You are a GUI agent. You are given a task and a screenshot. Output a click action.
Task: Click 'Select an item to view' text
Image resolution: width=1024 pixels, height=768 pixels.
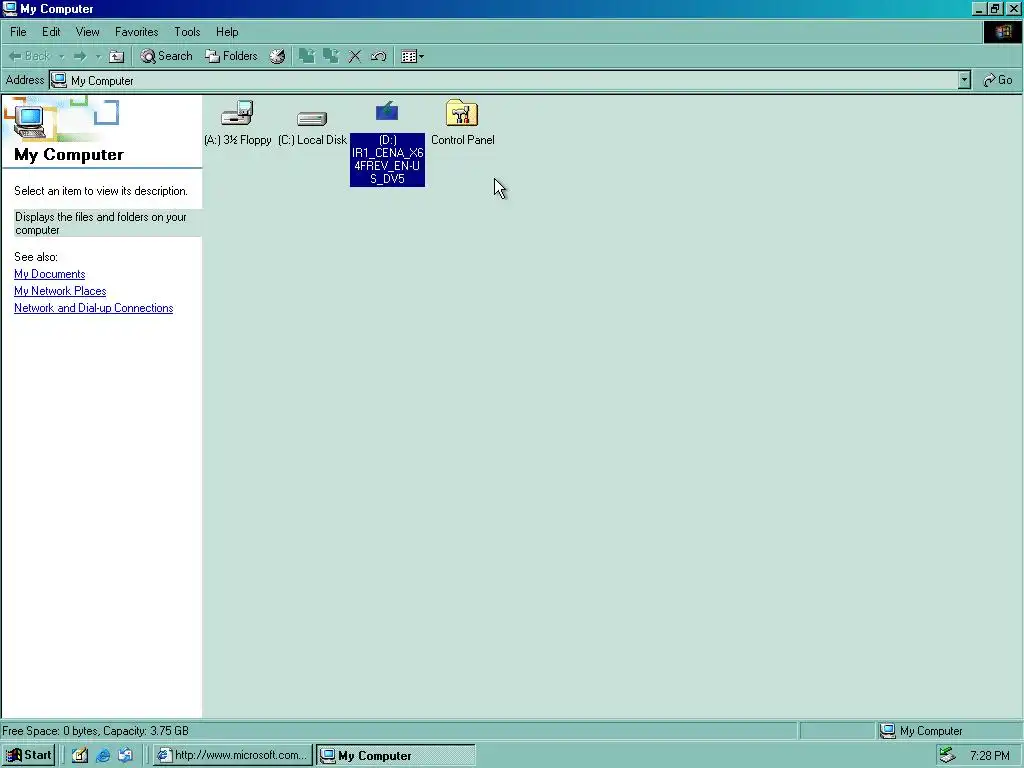(x=101, y=191)
